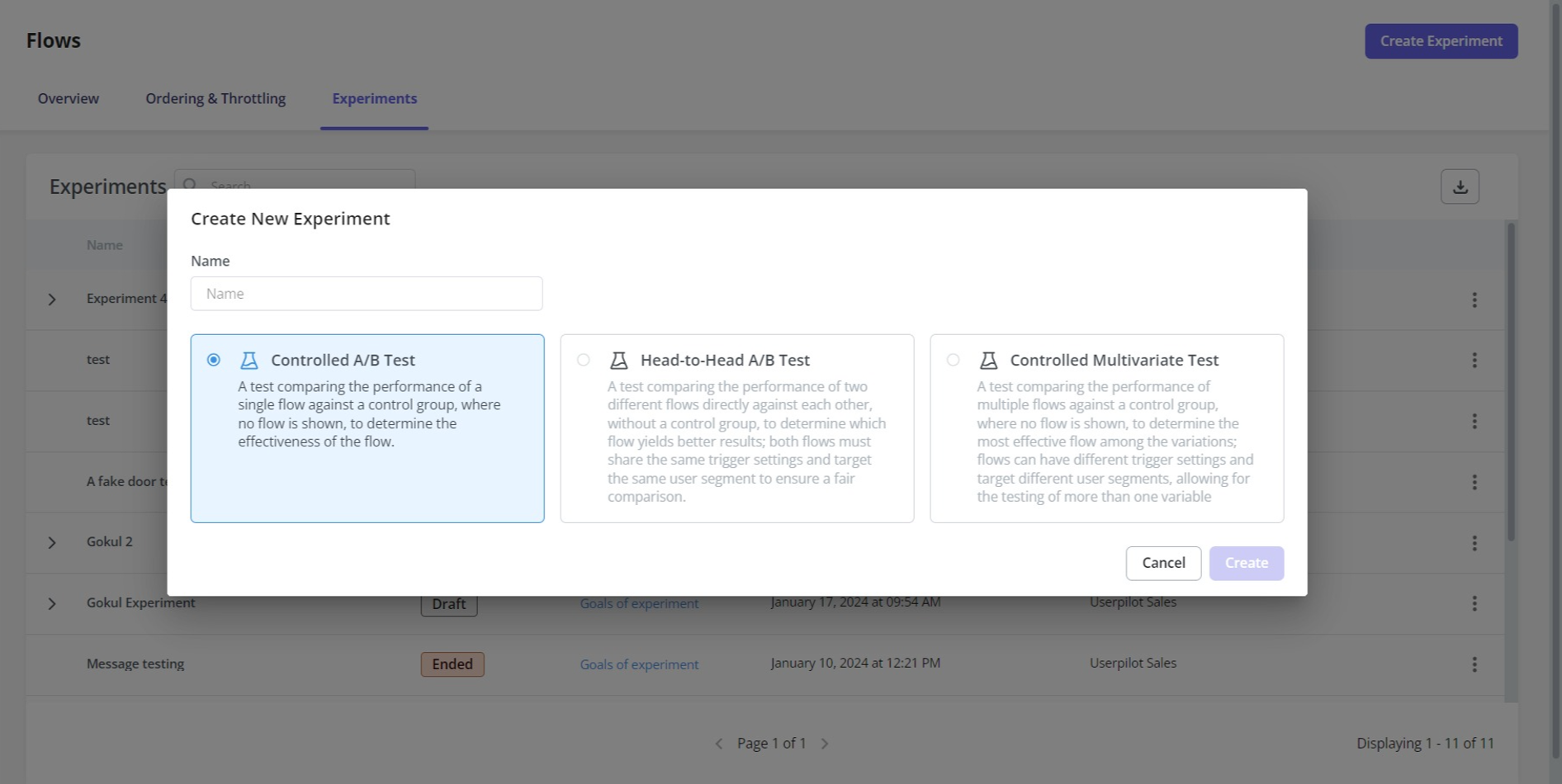
Task: Click the experiment Name input field
Action: pyautogui.click(x=367, y=294)
